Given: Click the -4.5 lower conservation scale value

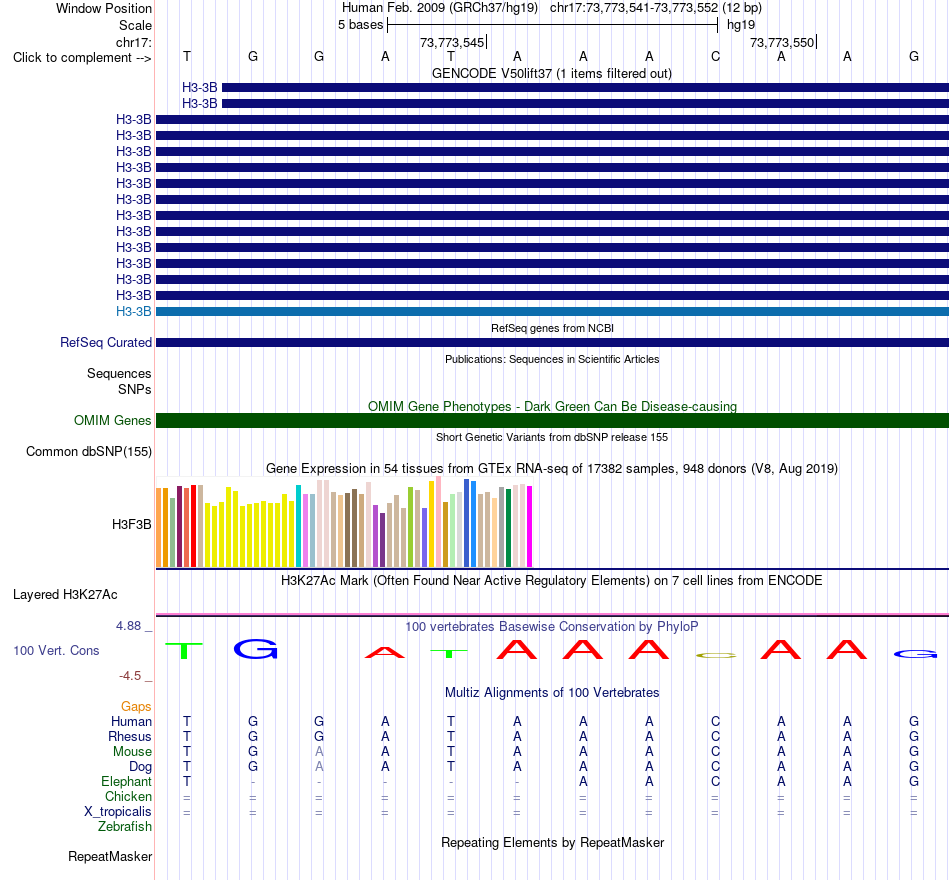Looking at the screenshot, I should point(129,676).
